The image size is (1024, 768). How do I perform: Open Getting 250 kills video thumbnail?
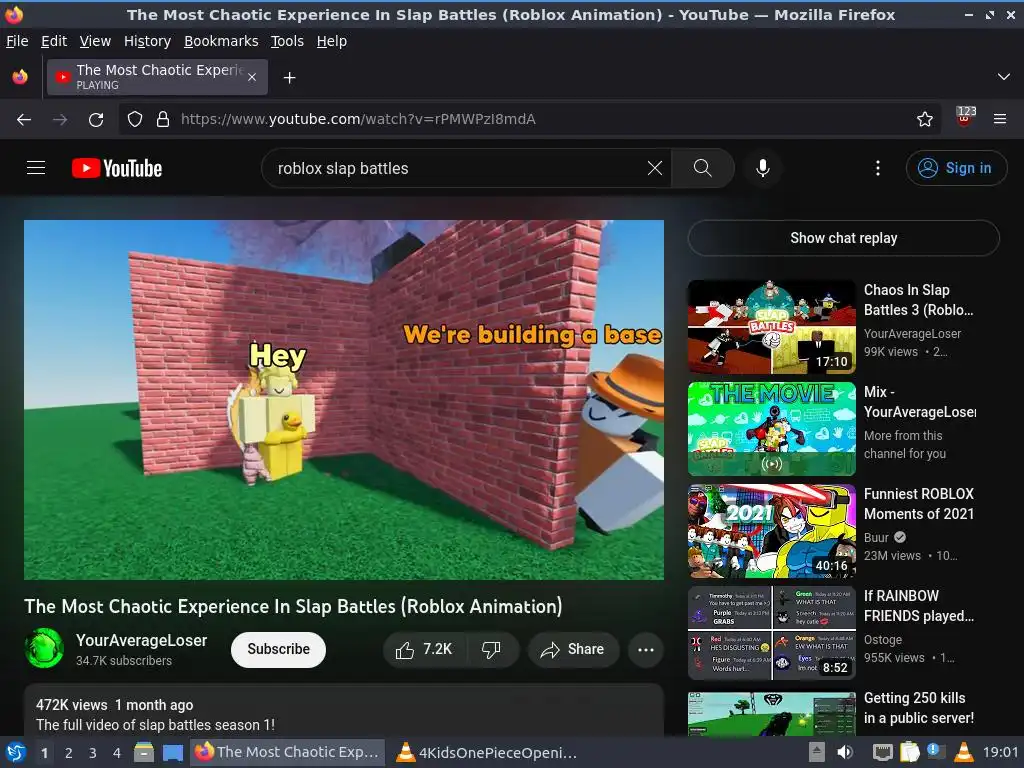pos(771,713)
